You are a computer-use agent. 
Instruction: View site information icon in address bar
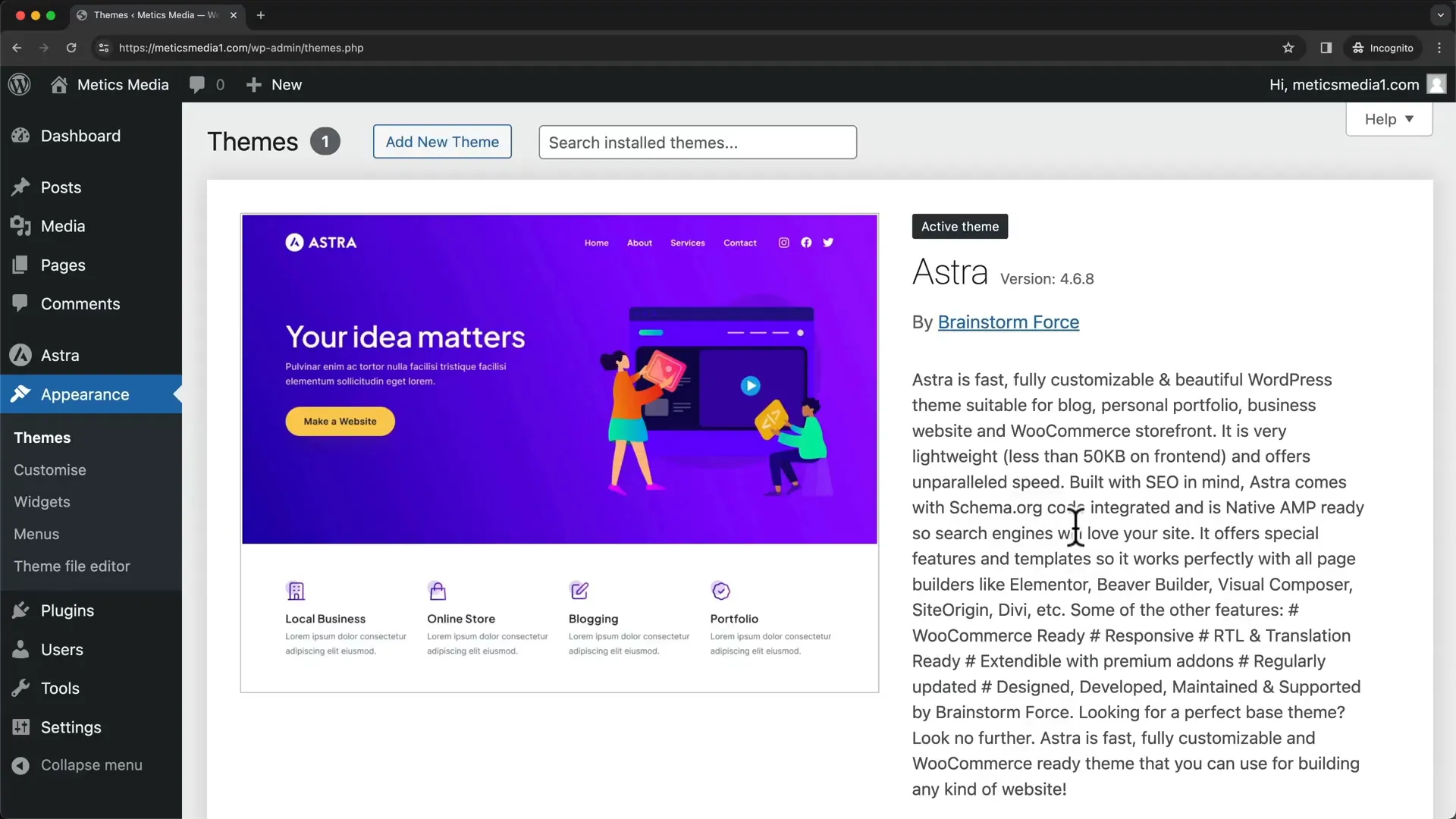(x=104, y=48)
